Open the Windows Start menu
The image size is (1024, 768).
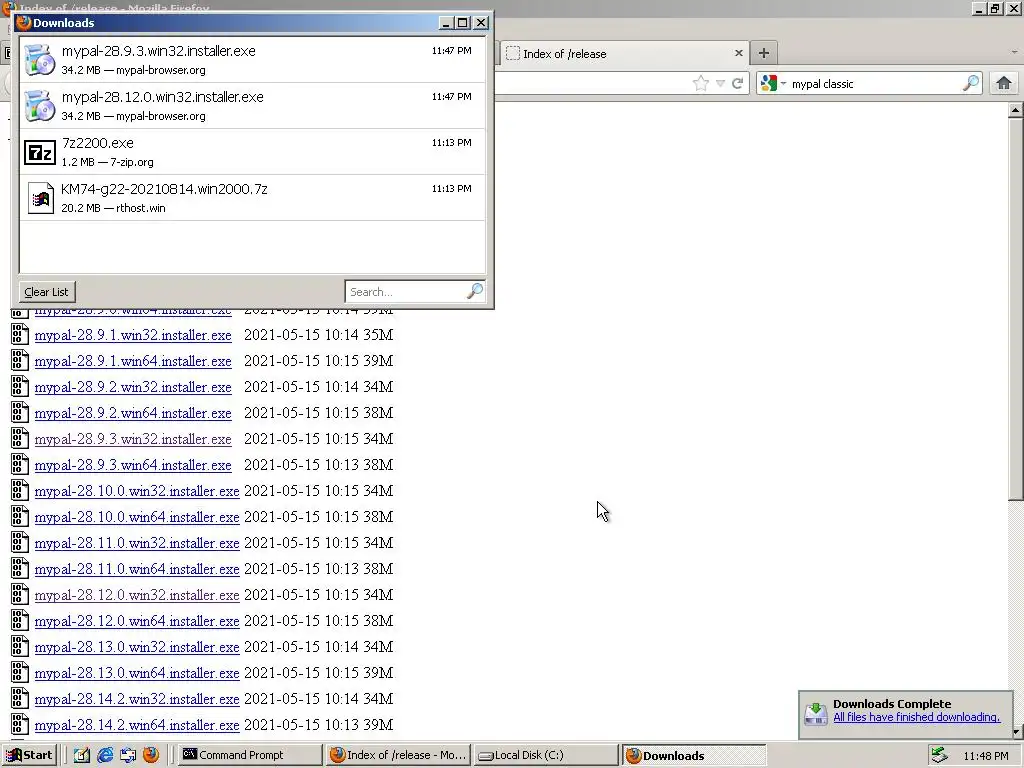[29, 755]
